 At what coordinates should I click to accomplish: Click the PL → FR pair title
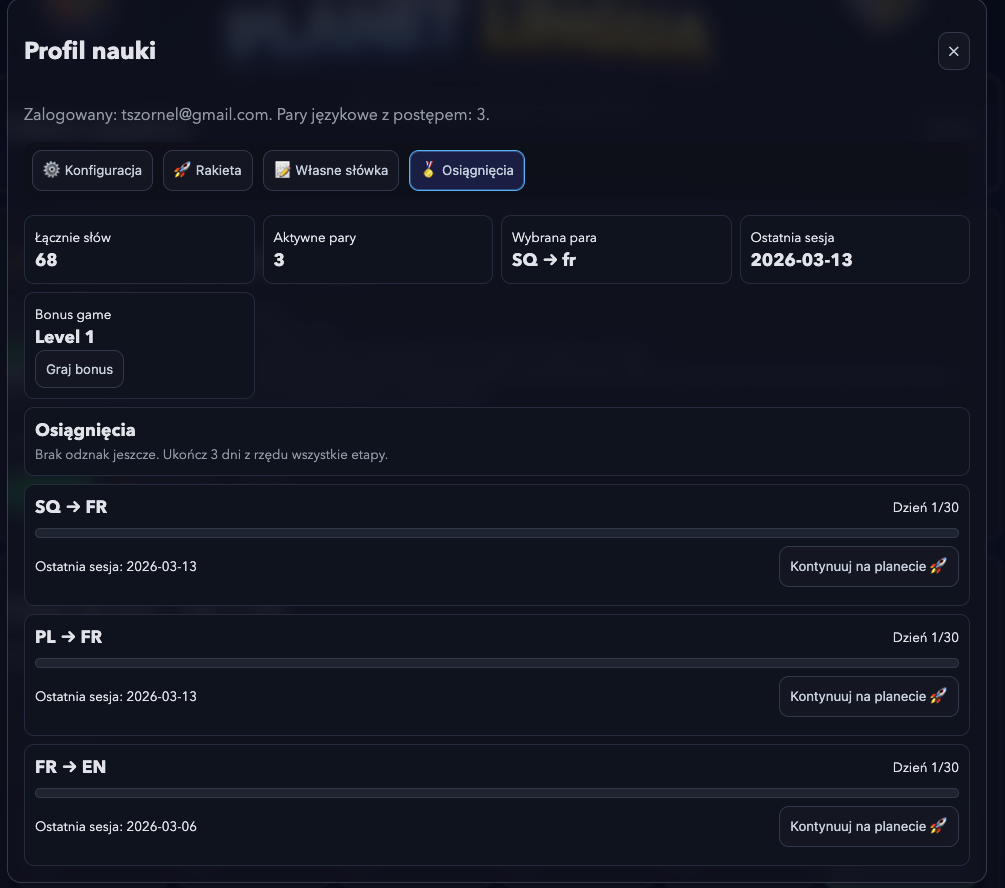coord(69,637)
